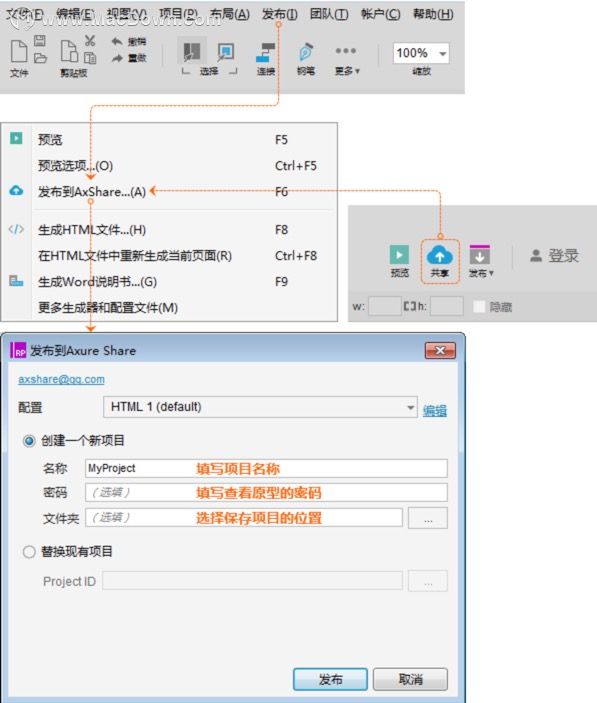This screenshot has width=597, height=703.
Task: Click the RP logo in the dialog title
Action: (x=18, y=350)
